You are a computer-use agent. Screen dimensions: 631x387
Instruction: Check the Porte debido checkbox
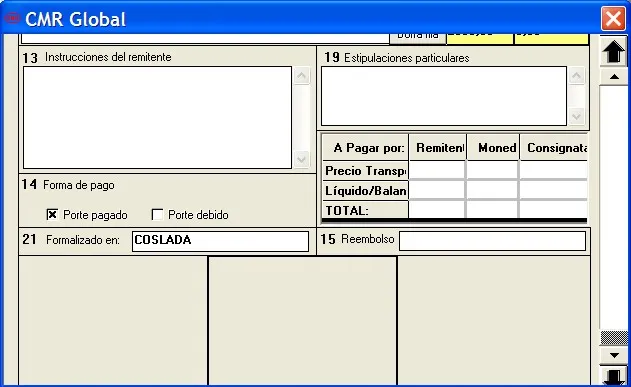157,214
